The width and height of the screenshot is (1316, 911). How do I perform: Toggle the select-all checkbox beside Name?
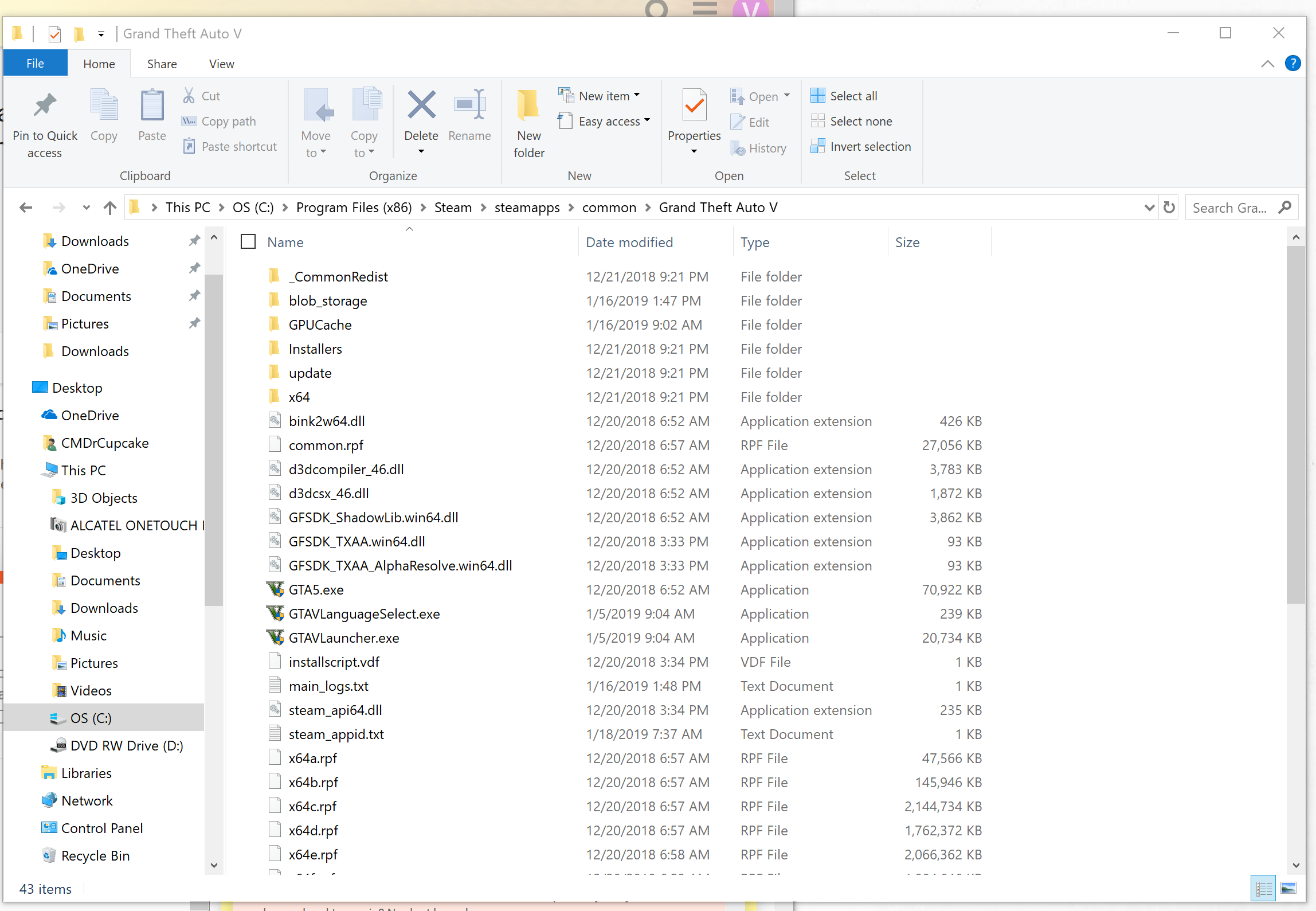[248, 242]
